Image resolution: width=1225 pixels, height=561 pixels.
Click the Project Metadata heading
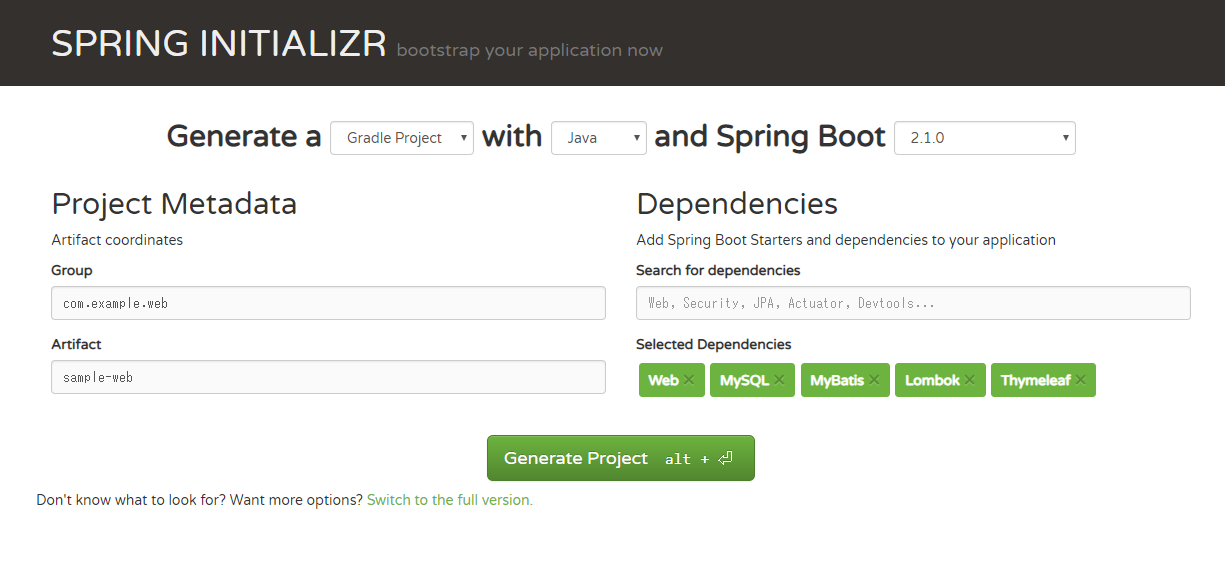click(174, 204)
